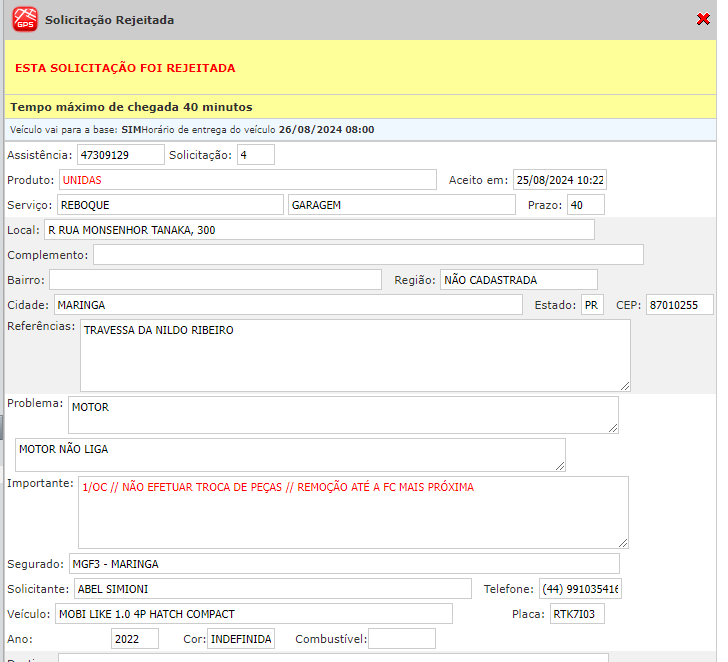This screenshot has width=728, height=662.
Task: Click the Solicitação Rejeitada title text
Action: [110, 20]
